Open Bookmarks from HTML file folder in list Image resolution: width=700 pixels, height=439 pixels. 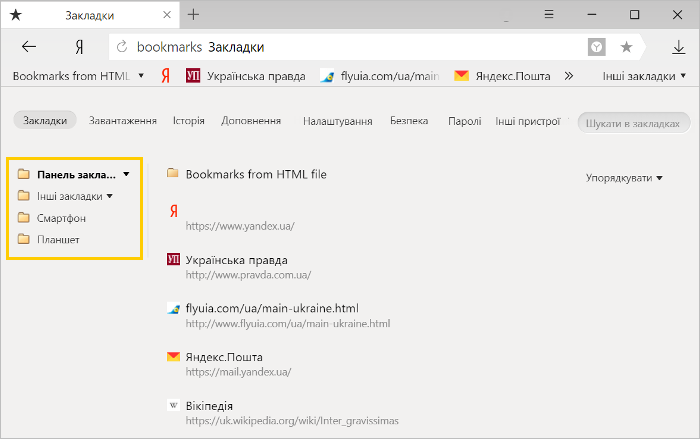pyautogui.click(x=256, y=174)
